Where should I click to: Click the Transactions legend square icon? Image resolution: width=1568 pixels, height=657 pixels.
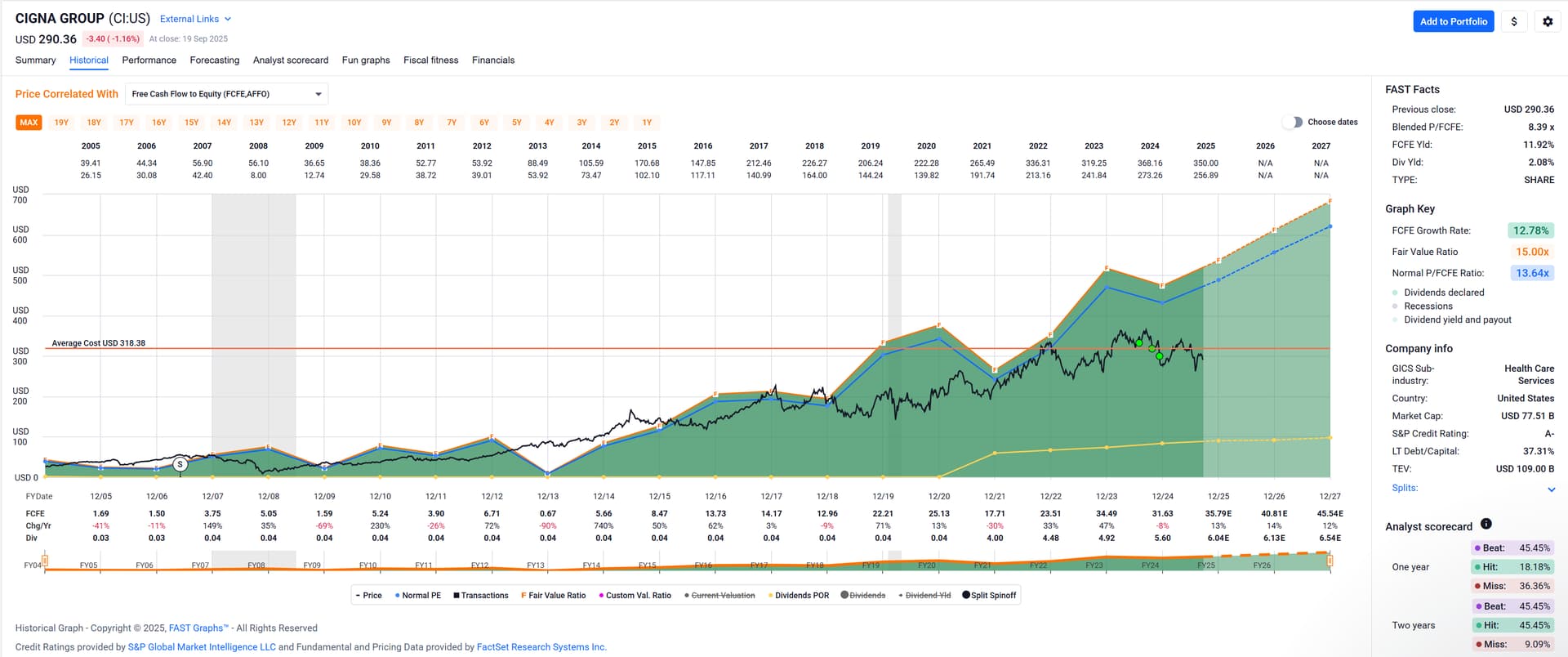tap(457, 595)
